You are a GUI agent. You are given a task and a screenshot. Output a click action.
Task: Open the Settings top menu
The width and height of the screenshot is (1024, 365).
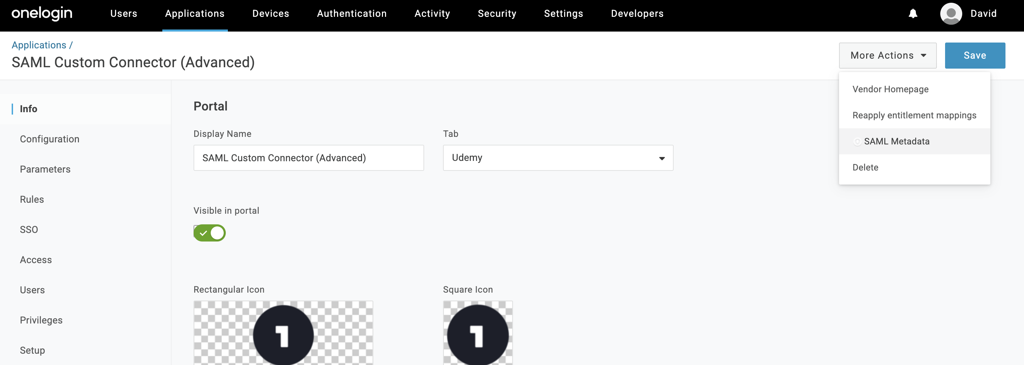564,14
